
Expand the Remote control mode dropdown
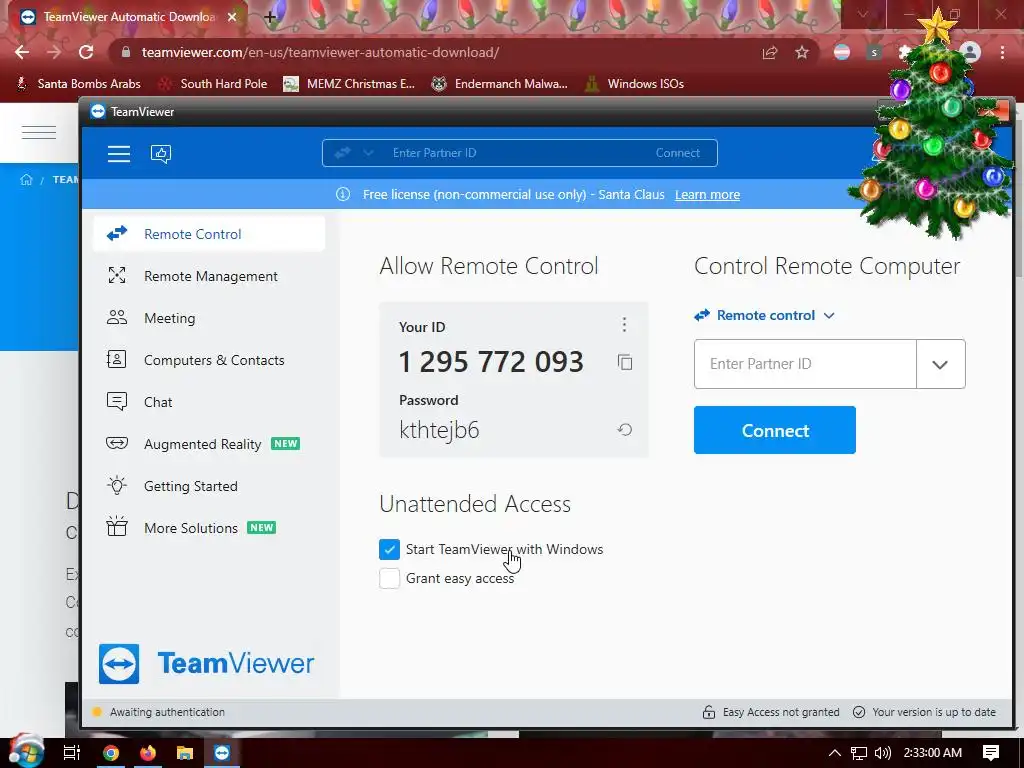(764, 315)
